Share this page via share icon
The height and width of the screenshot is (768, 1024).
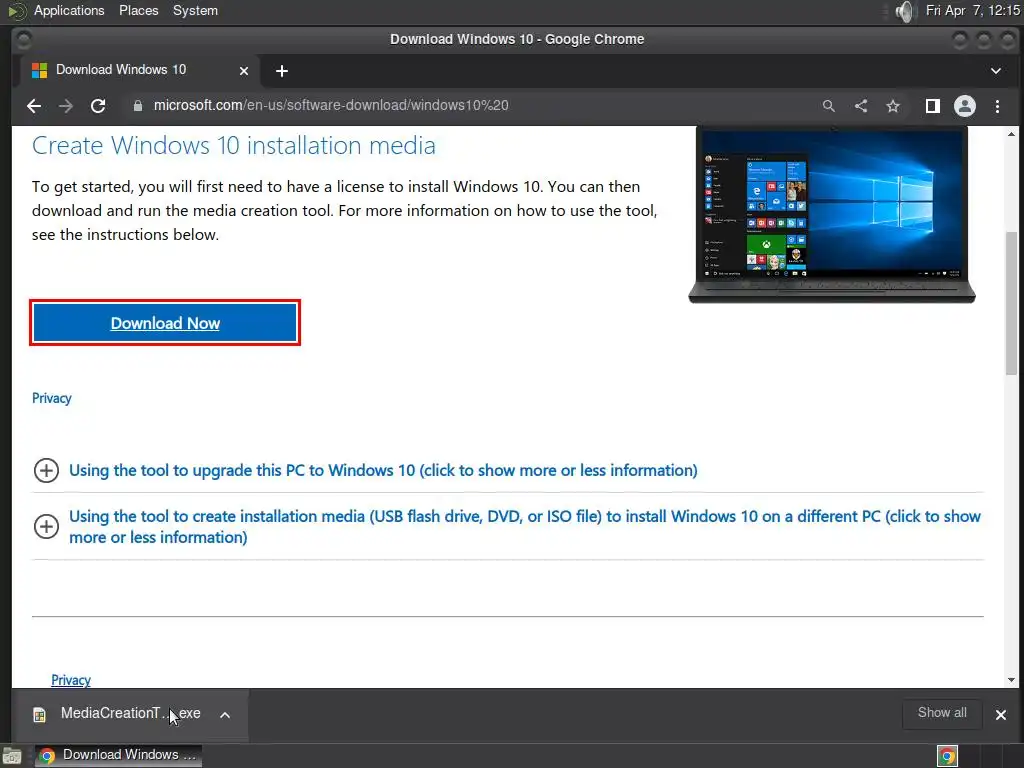(861, 106)
